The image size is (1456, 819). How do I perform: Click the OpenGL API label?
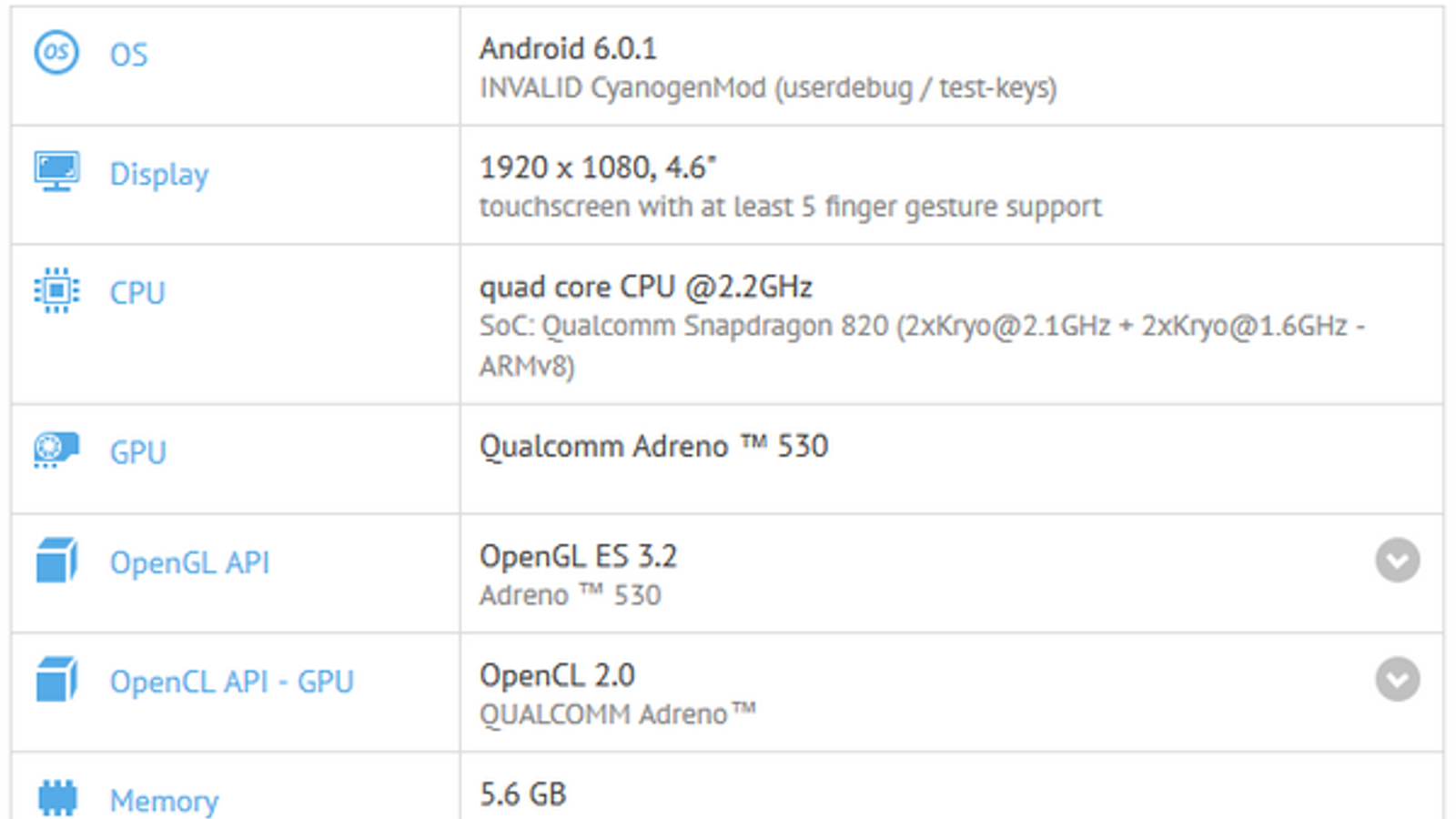click(189, 562)
